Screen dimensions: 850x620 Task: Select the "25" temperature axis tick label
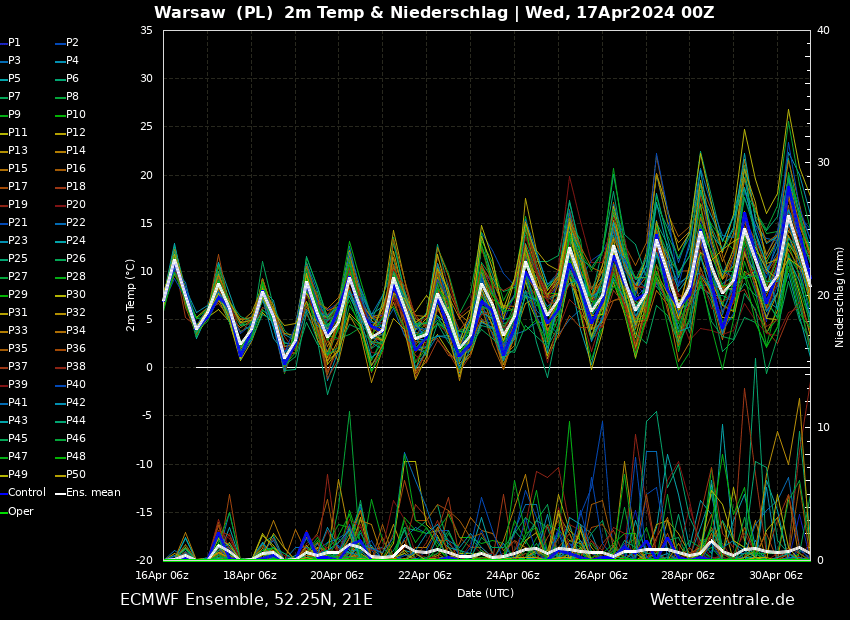pyautogui.click(x=146, y=127)
